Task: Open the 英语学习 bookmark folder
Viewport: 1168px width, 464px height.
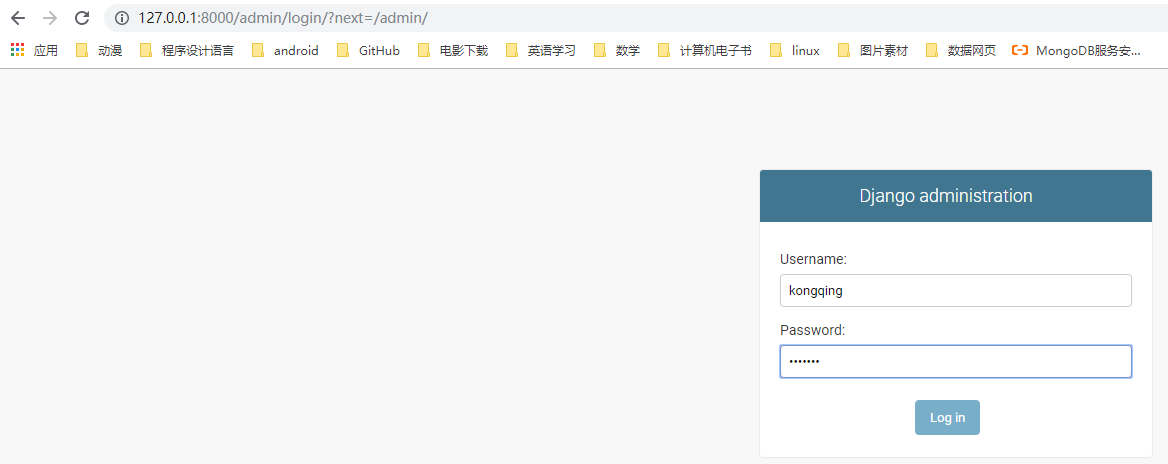Action: pos(541,51)
